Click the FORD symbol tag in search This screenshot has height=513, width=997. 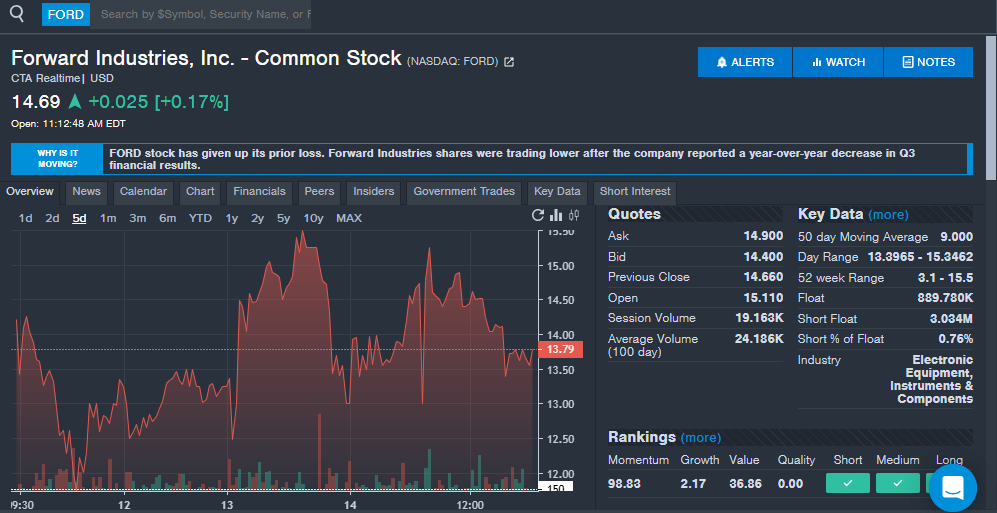66,14
